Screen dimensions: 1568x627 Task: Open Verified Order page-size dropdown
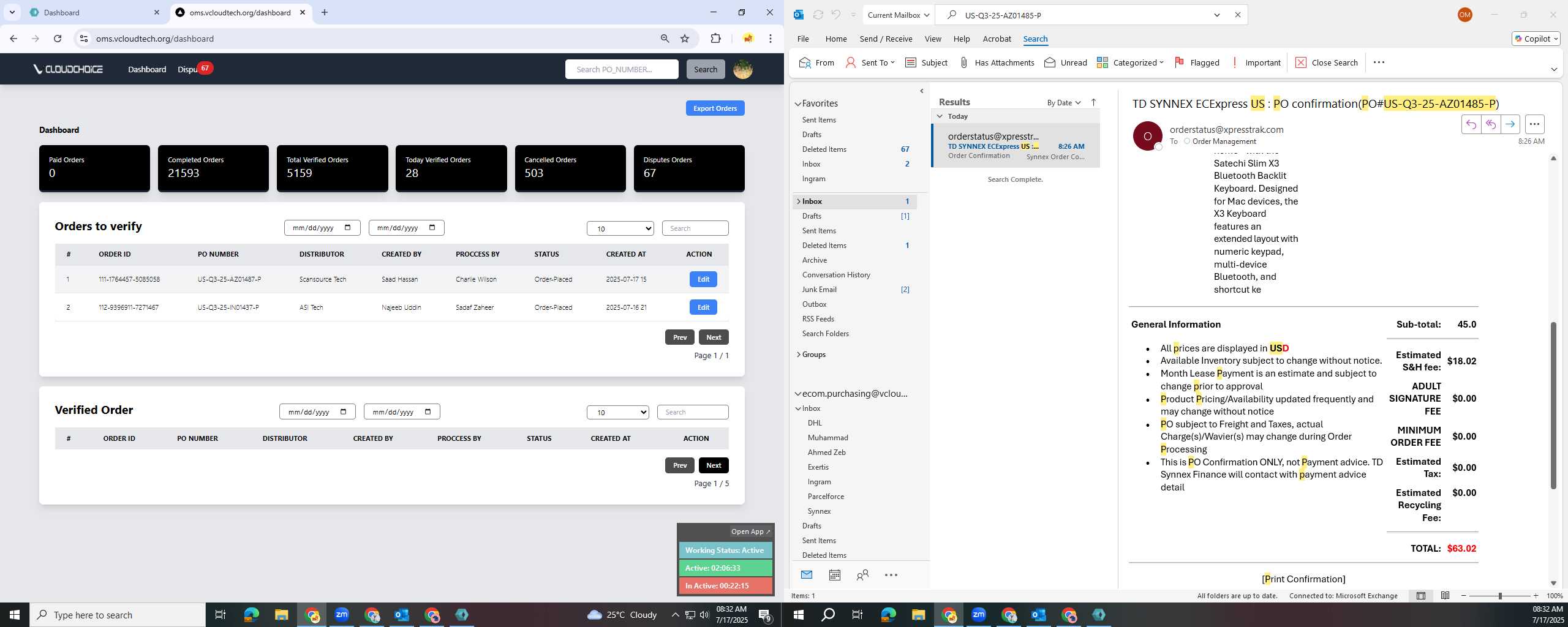pyautogui.click(x=617, y=412)
